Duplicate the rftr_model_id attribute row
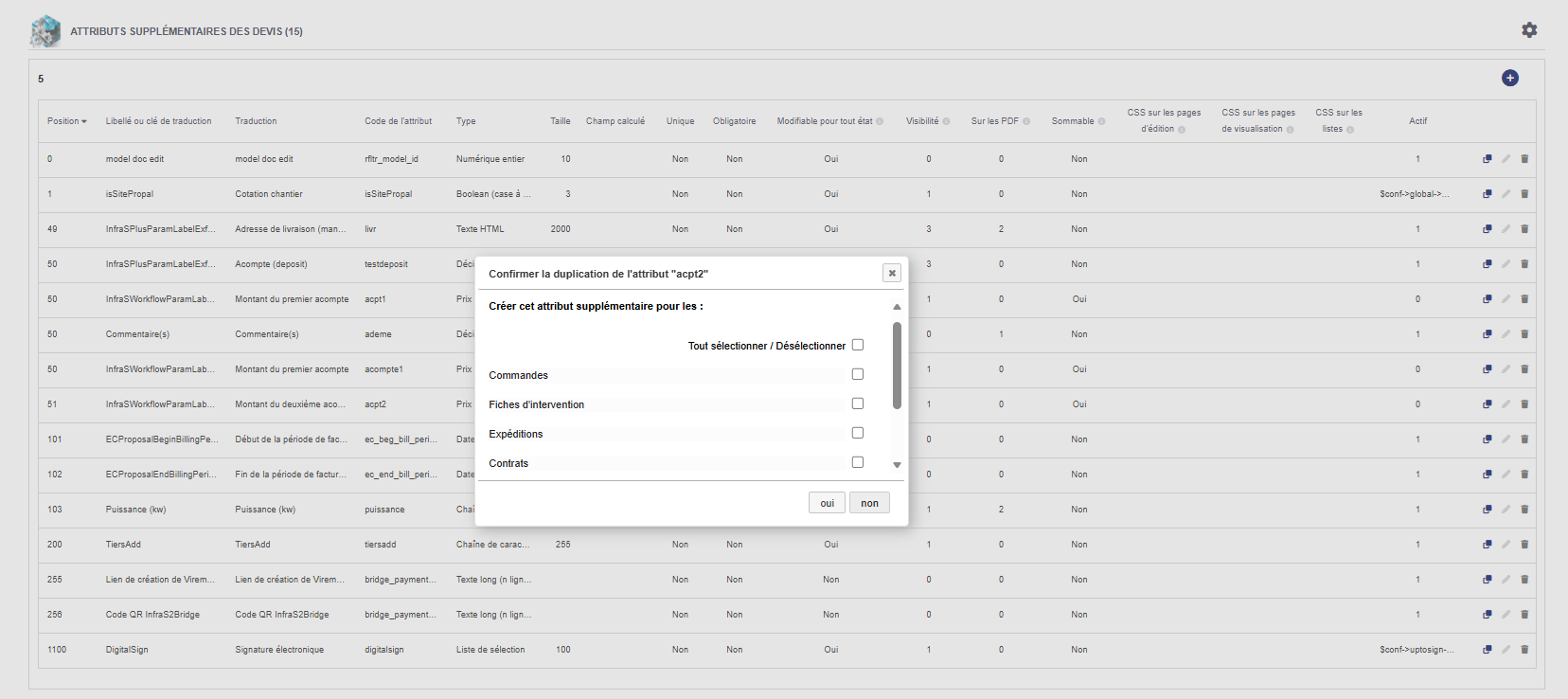 [x=1488, y=159]
